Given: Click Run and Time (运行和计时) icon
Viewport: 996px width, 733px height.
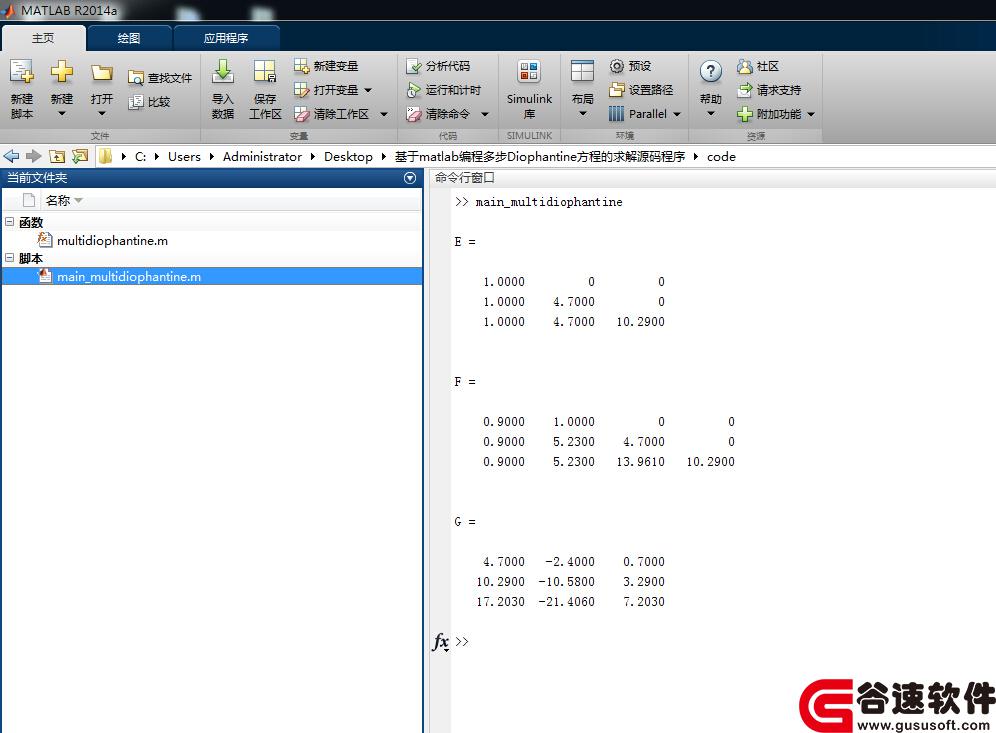Looking at the screenshot, I should (x=414, y=90).
